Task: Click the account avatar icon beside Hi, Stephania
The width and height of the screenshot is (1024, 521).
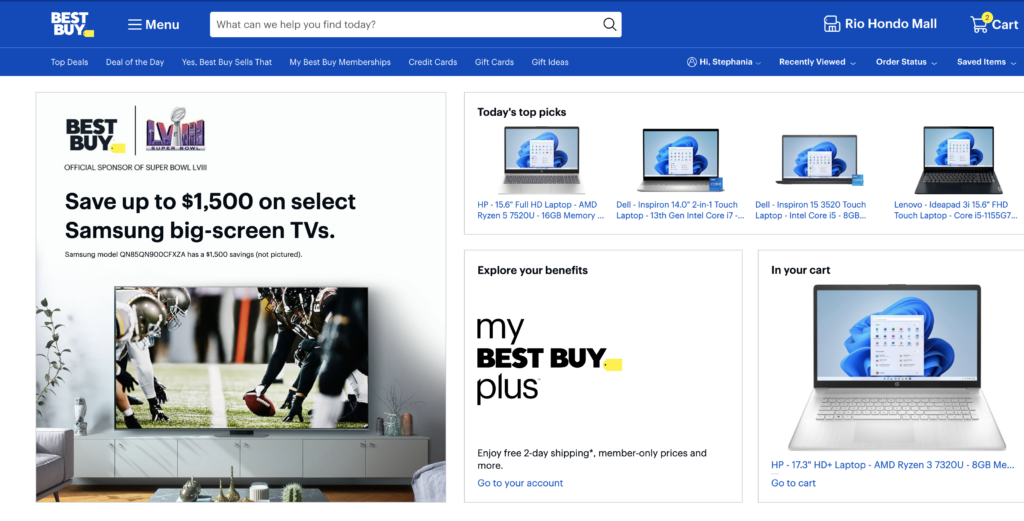Action: point(692,62)
